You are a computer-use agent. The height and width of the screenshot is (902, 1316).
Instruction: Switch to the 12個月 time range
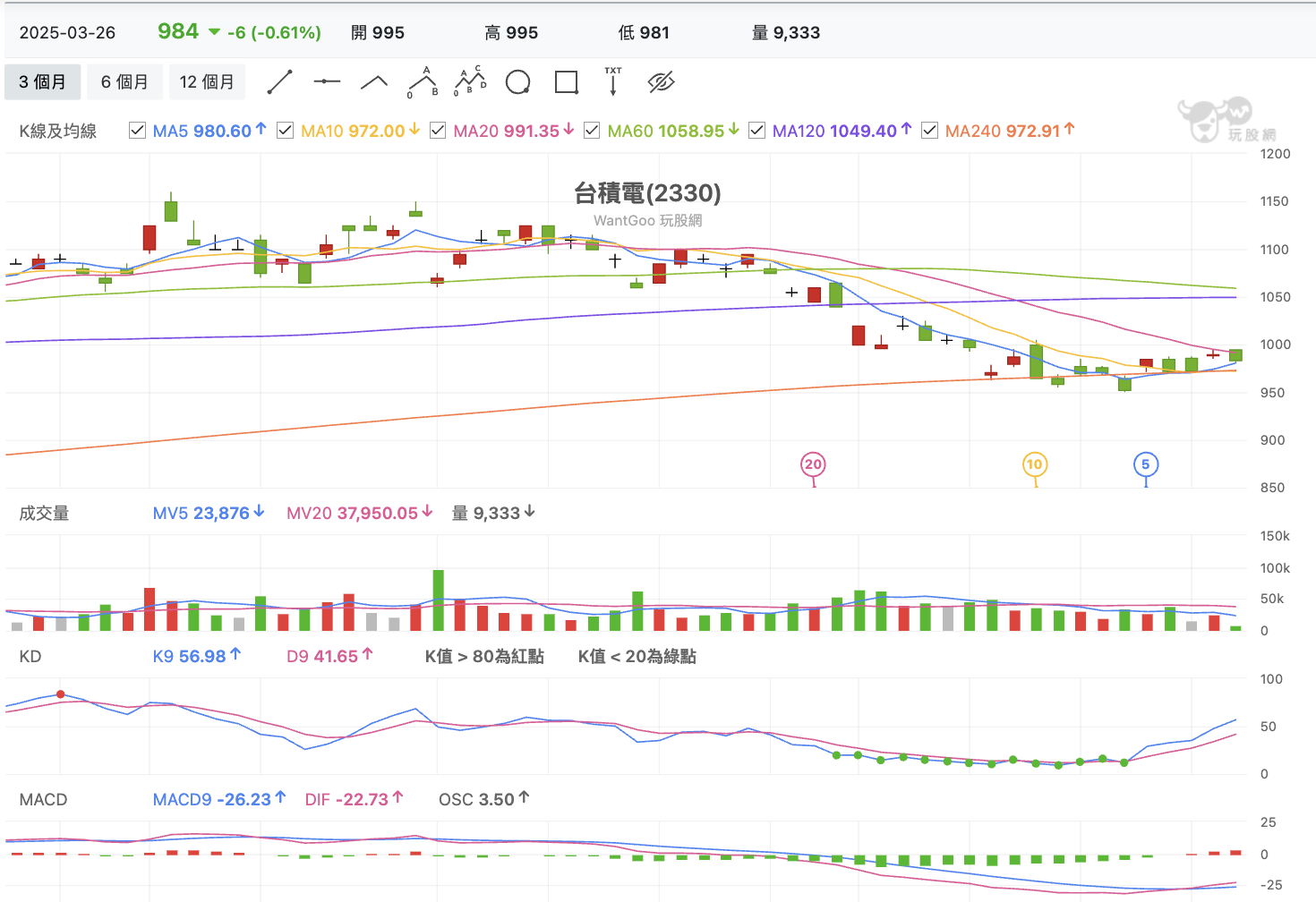point(207,82)
